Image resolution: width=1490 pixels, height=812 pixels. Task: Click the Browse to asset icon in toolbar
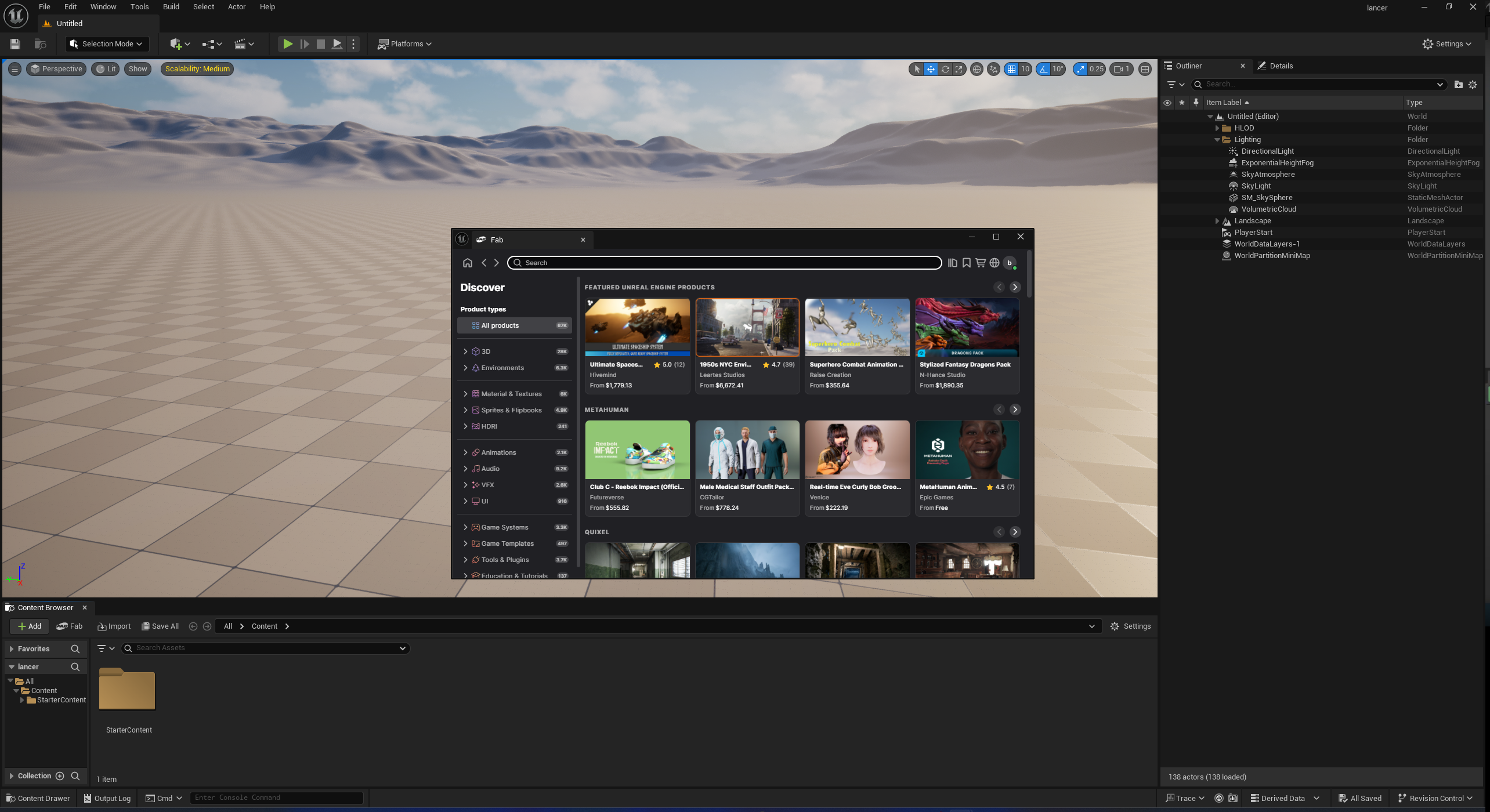coord(40,44)
